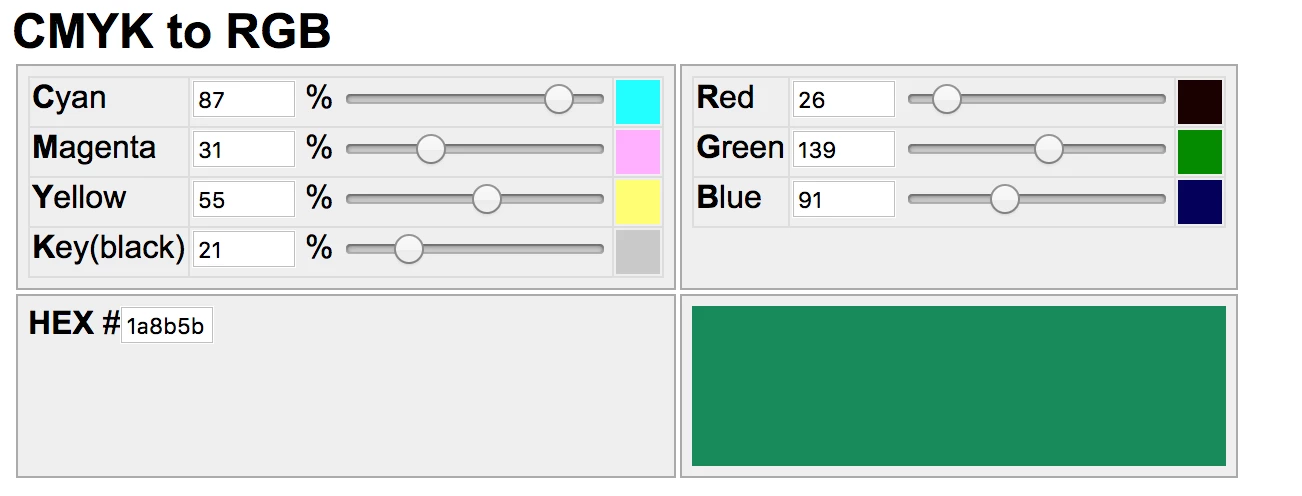Click the Red value field showing 26
This screenshot has width=1302, height=496.
844,99
